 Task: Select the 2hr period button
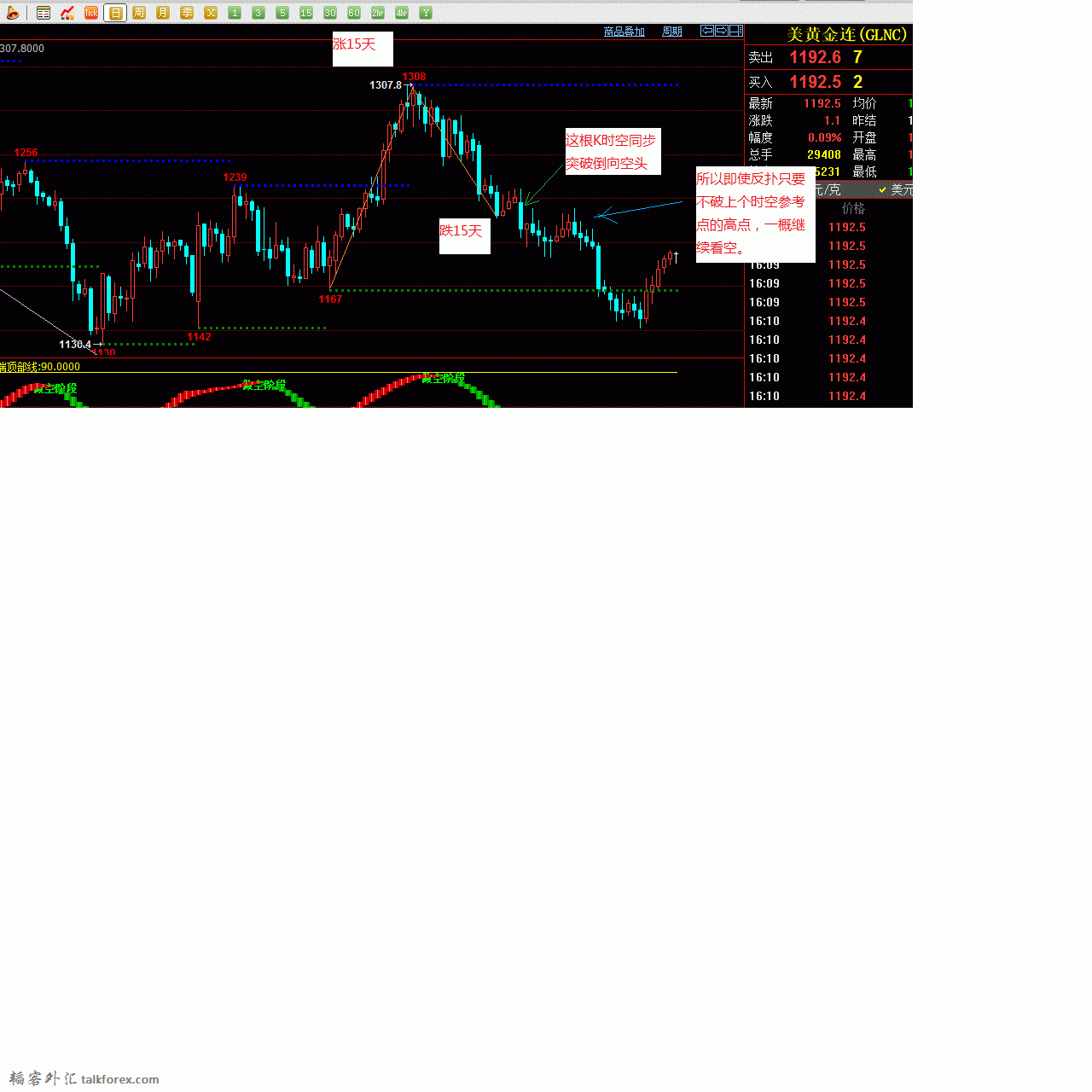tap(378, 13)
